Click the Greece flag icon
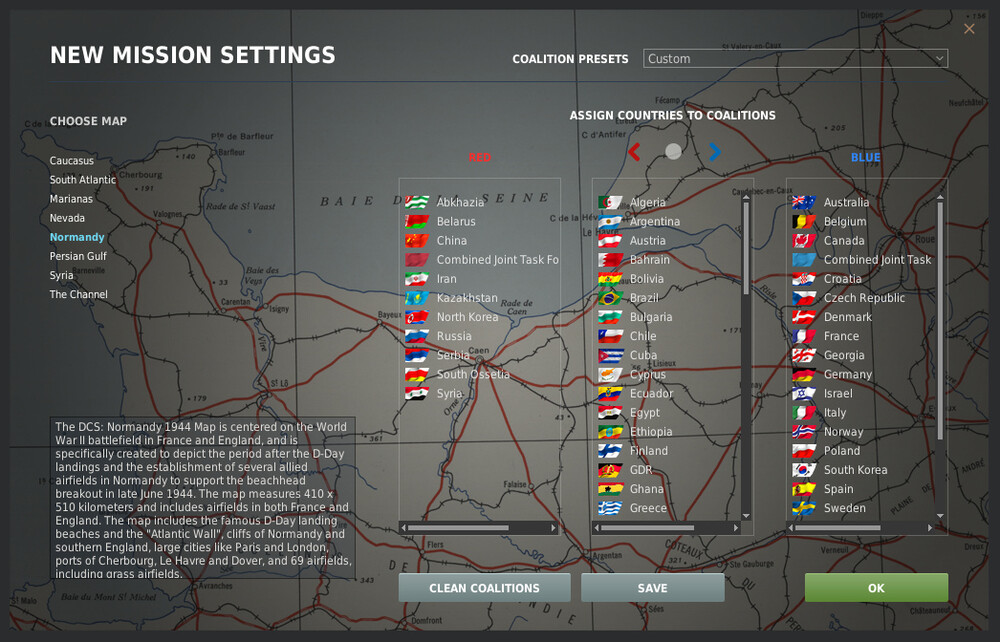This screenshot has height=642, width=1000. click(x=610, y=508)
